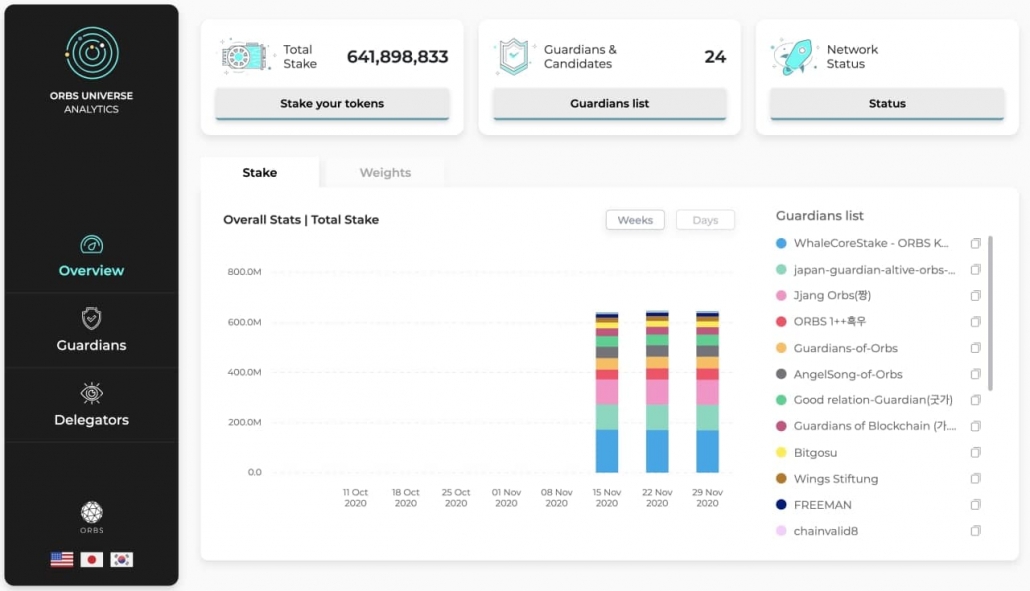Copy address of Bitgosu guardian
This screenshot has width=1030, height=591.
point(975,452)
